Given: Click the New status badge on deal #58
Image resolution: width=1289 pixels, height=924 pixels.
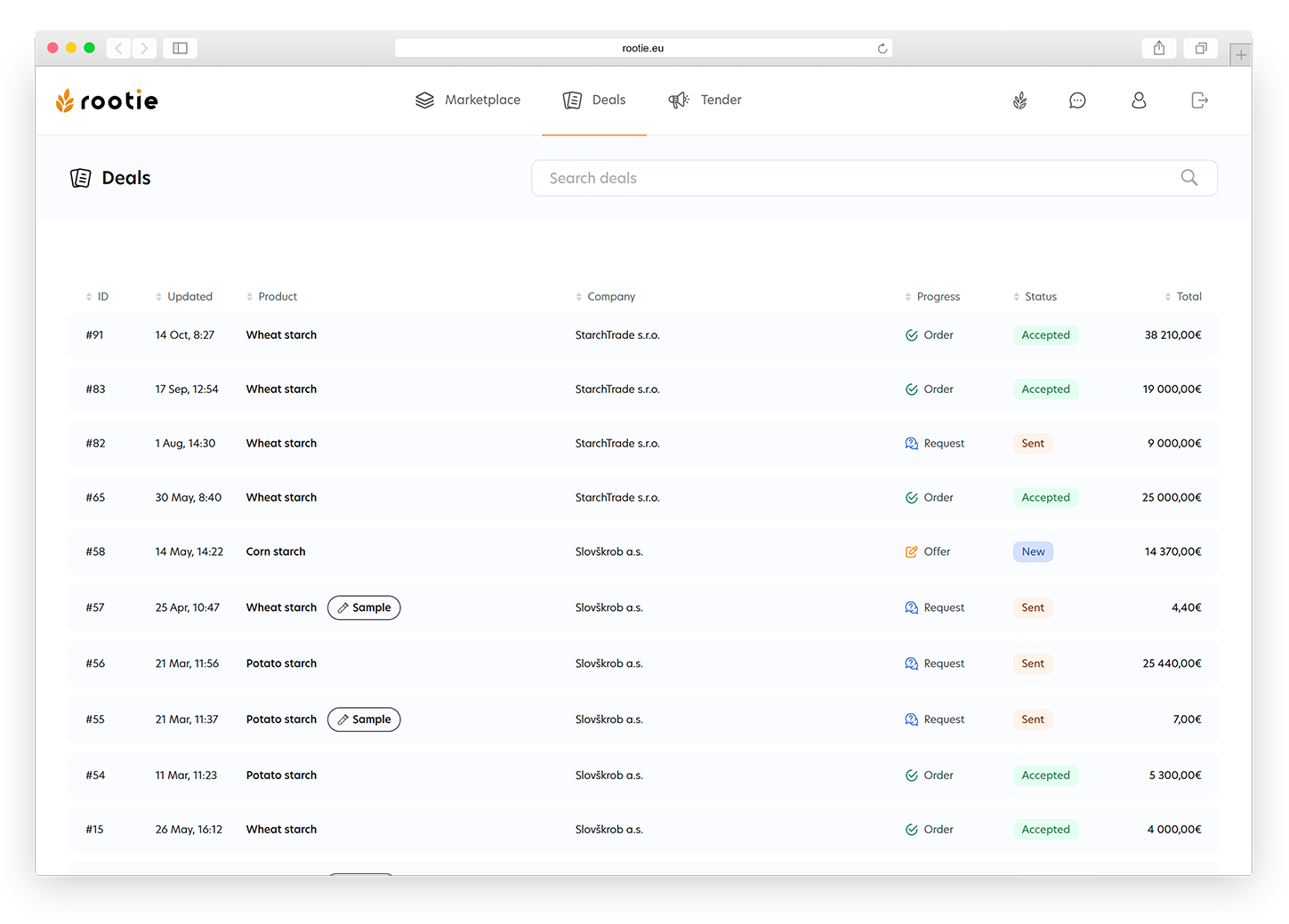Looking at the screenshot, I should click(1033, 552).
